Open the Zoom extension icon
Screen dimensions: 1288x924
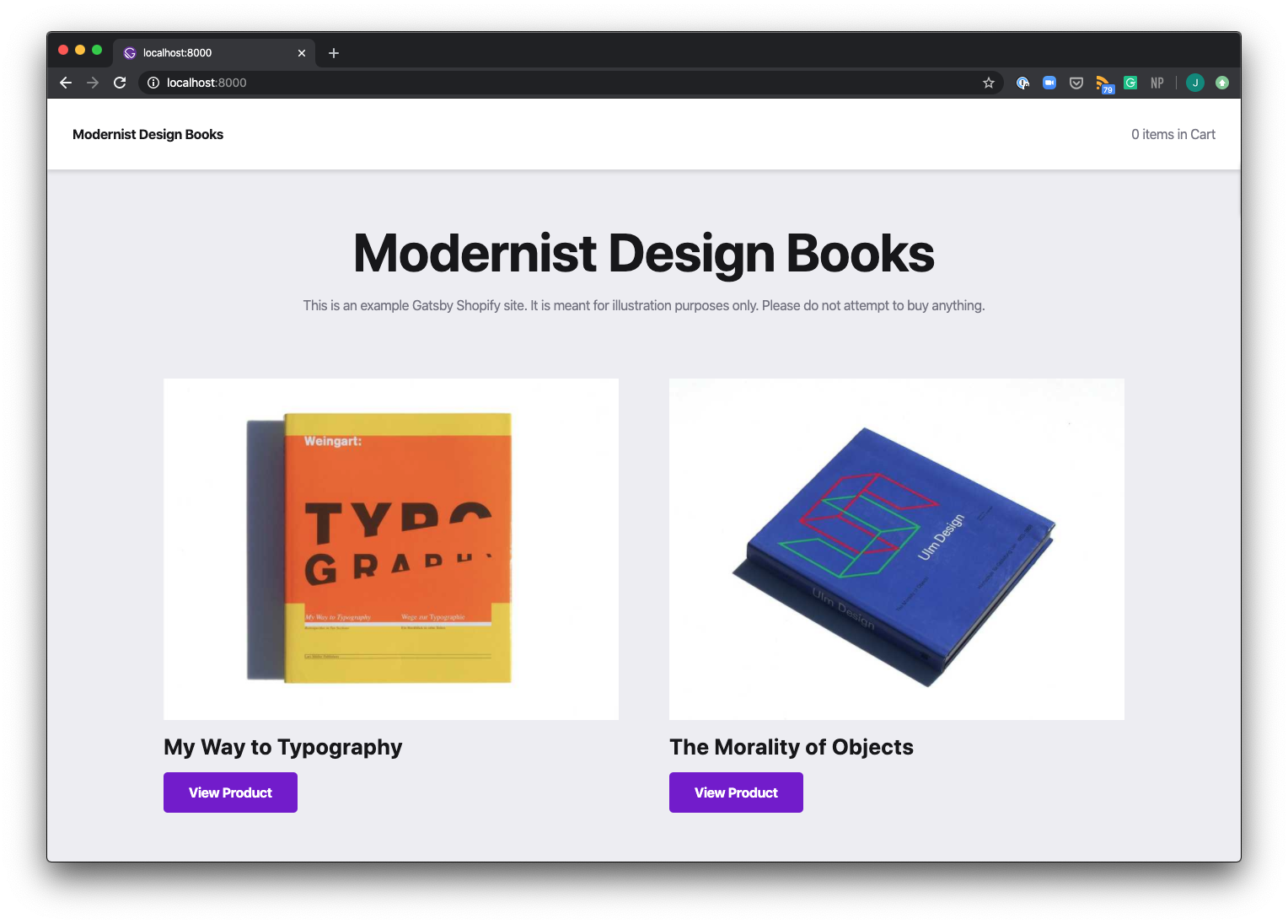pos(1049,83)
